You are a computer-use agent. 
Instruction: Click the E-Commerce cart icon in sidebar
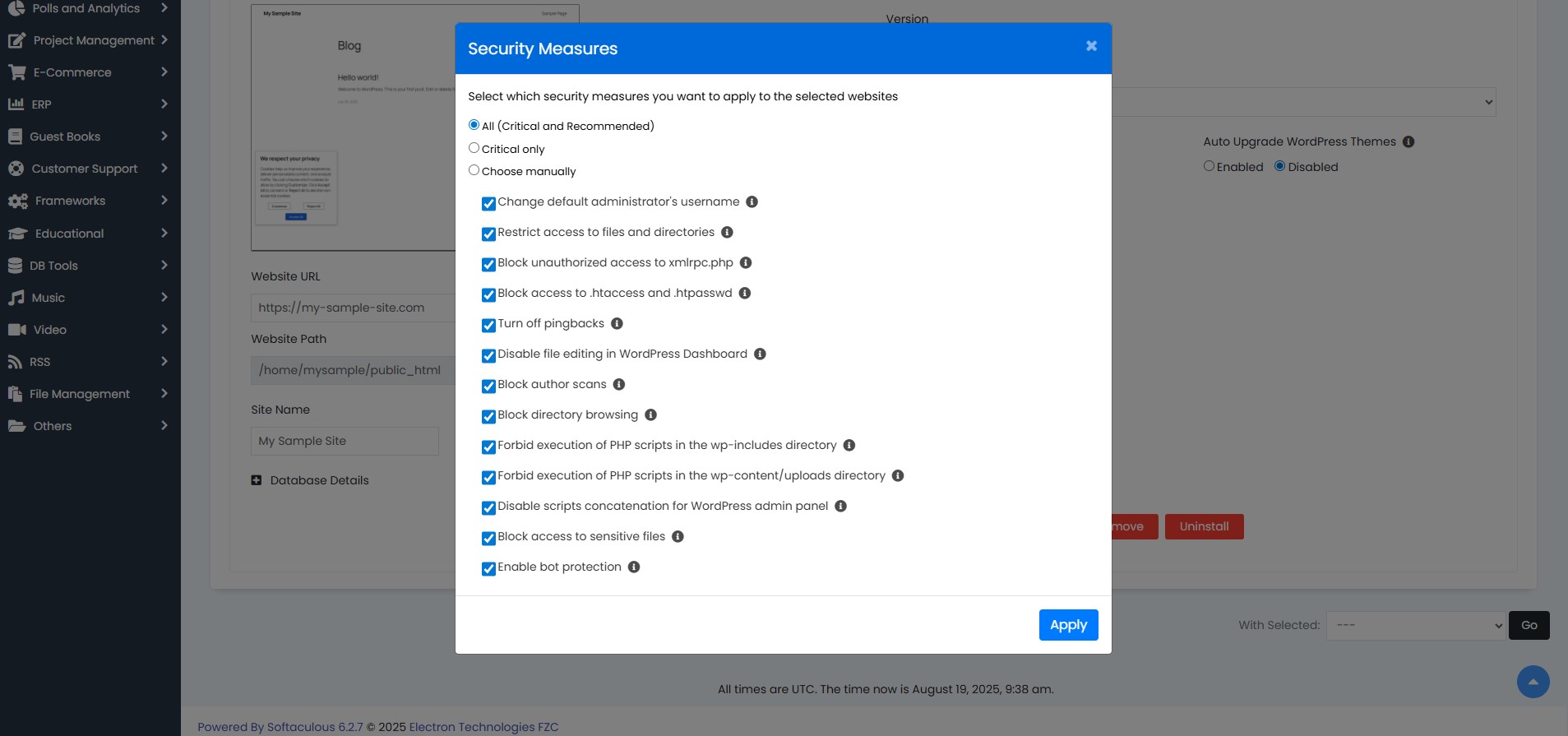tap(16, 72)
